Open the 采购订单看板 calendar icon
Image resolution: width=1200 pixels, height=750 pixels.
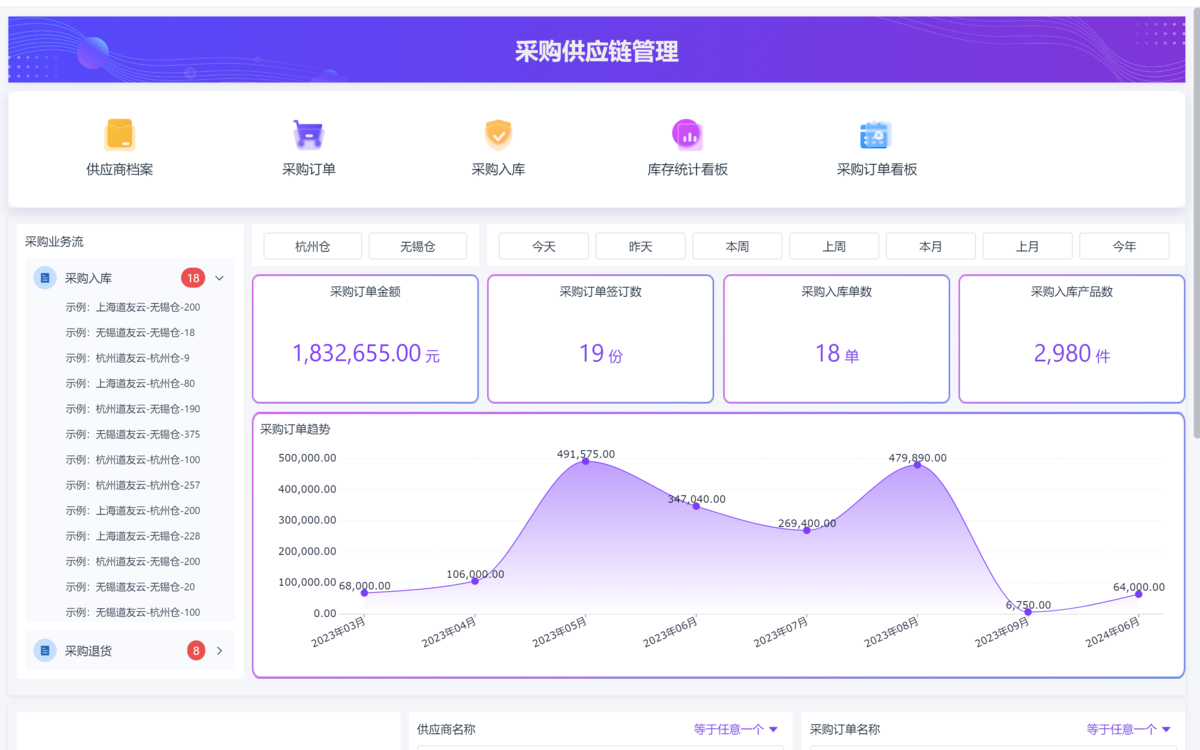[876, 135]
